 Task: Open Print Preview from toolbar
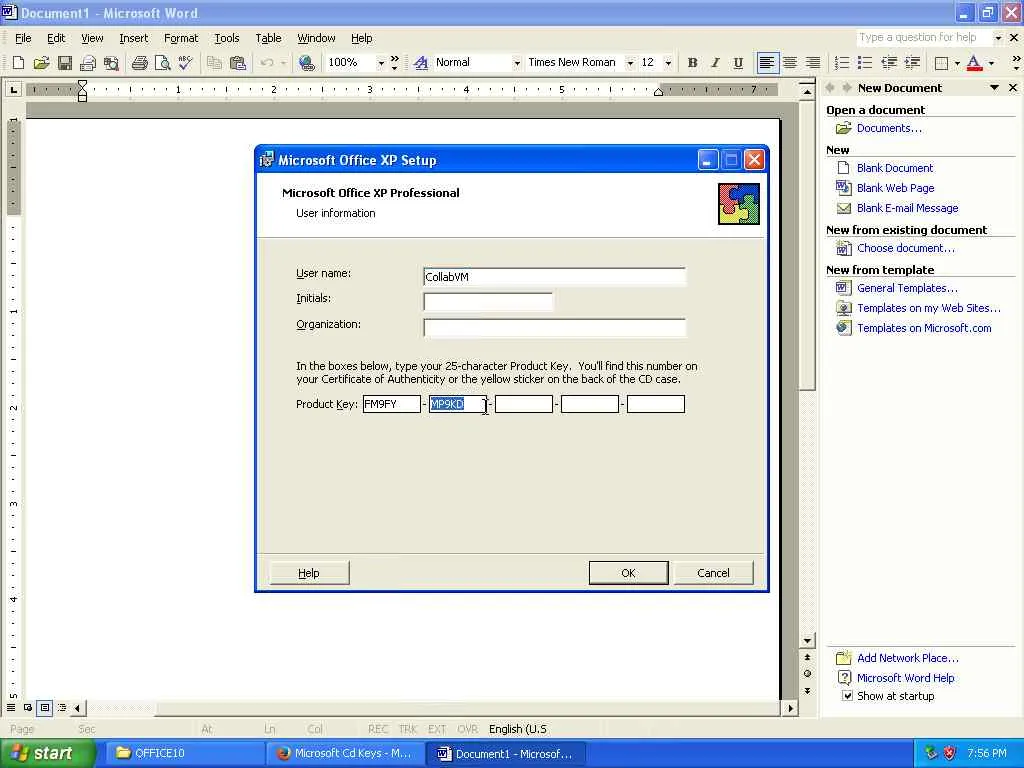click(162, 63)
